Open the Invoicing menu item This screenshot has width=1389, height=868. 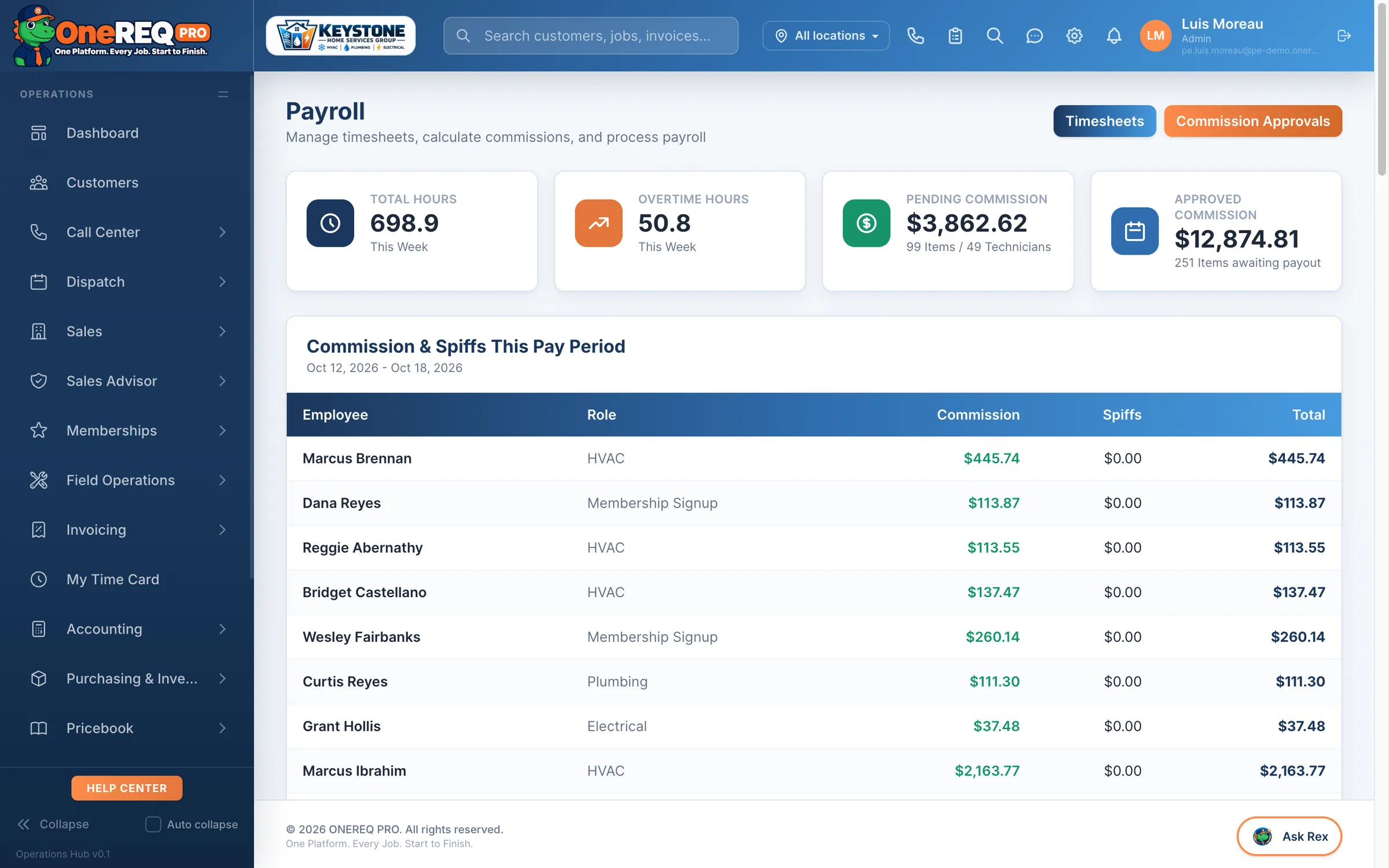pyautogui.click(x=127, y=529)
